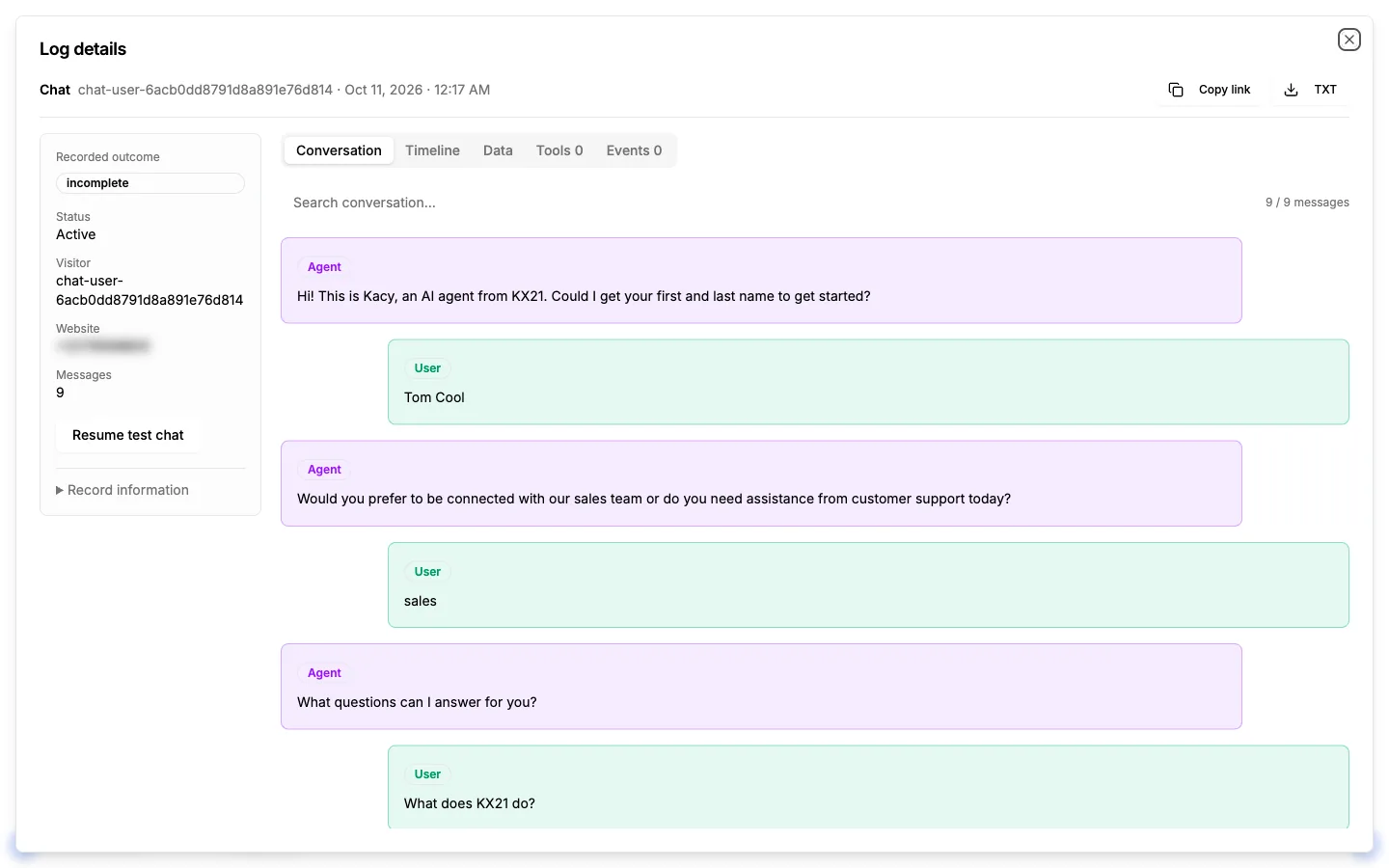Close the Log details dialog
This screenshot has height=868, width=1389.
coord(1348,40)
